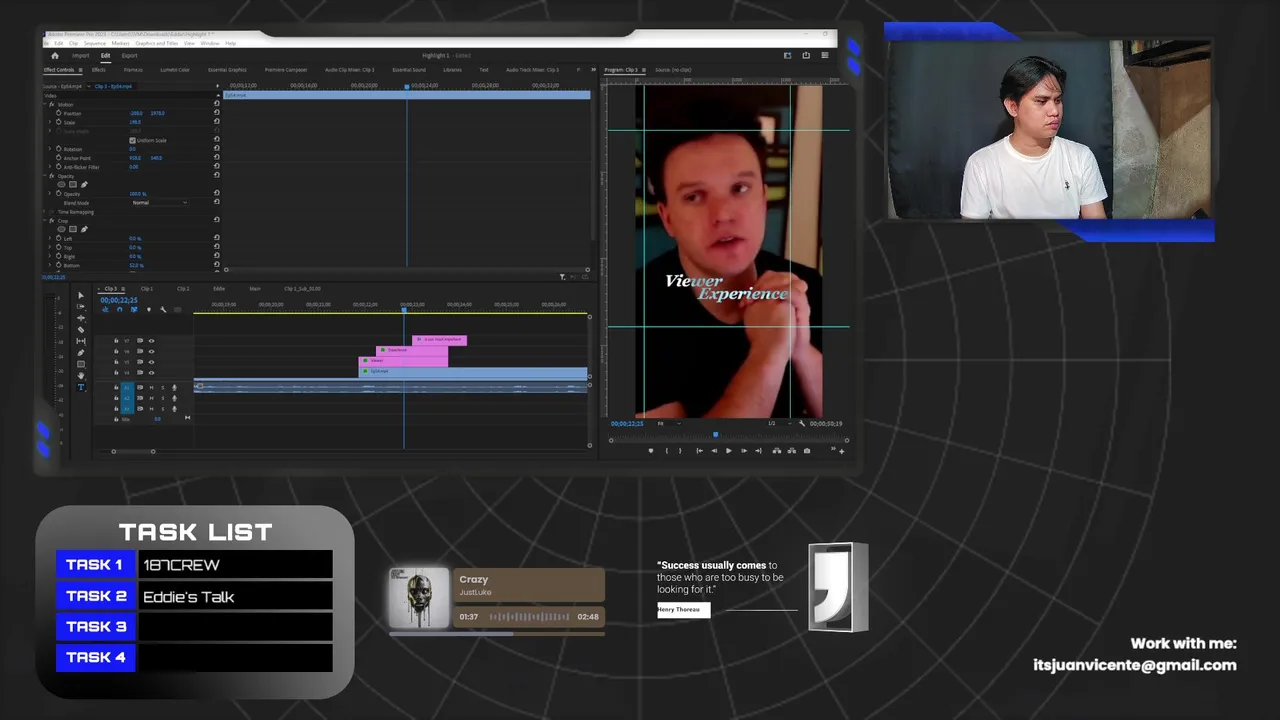This screenshot has height=720, width=1280.
Task: Switch to the Export workspace tab
Action: pos(129,56)
